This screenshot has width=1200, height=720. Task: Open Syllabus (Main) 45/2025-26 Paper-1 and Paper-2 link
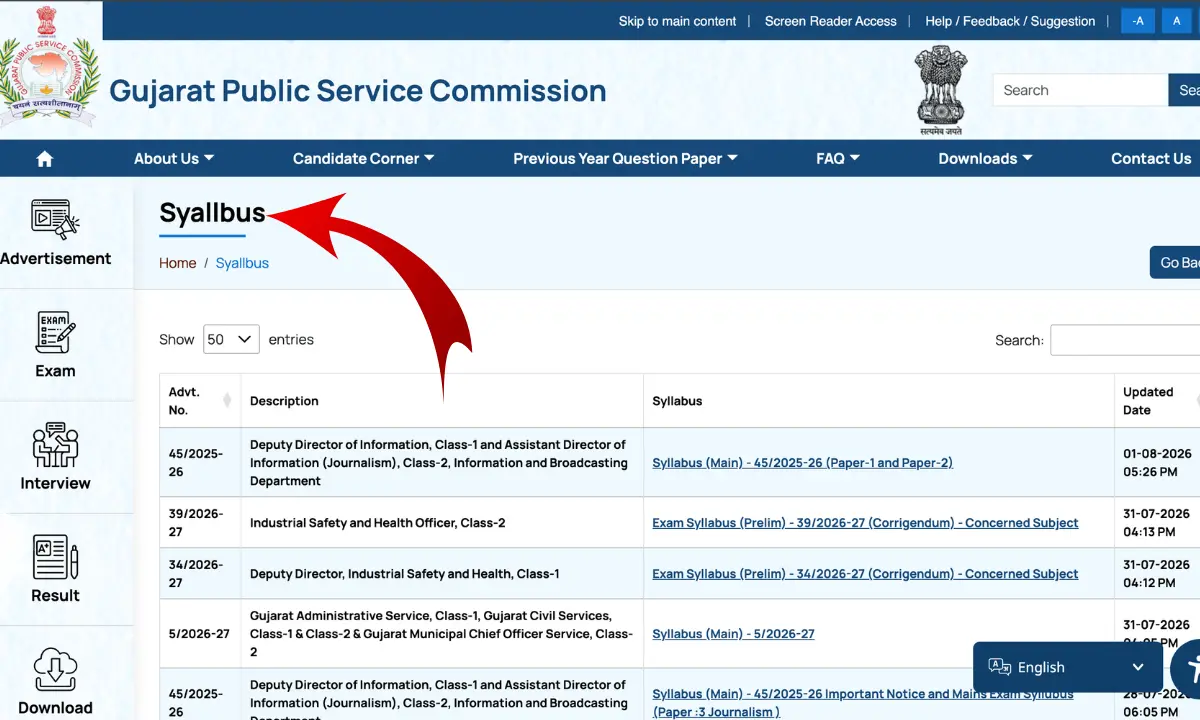pos(802,463)
